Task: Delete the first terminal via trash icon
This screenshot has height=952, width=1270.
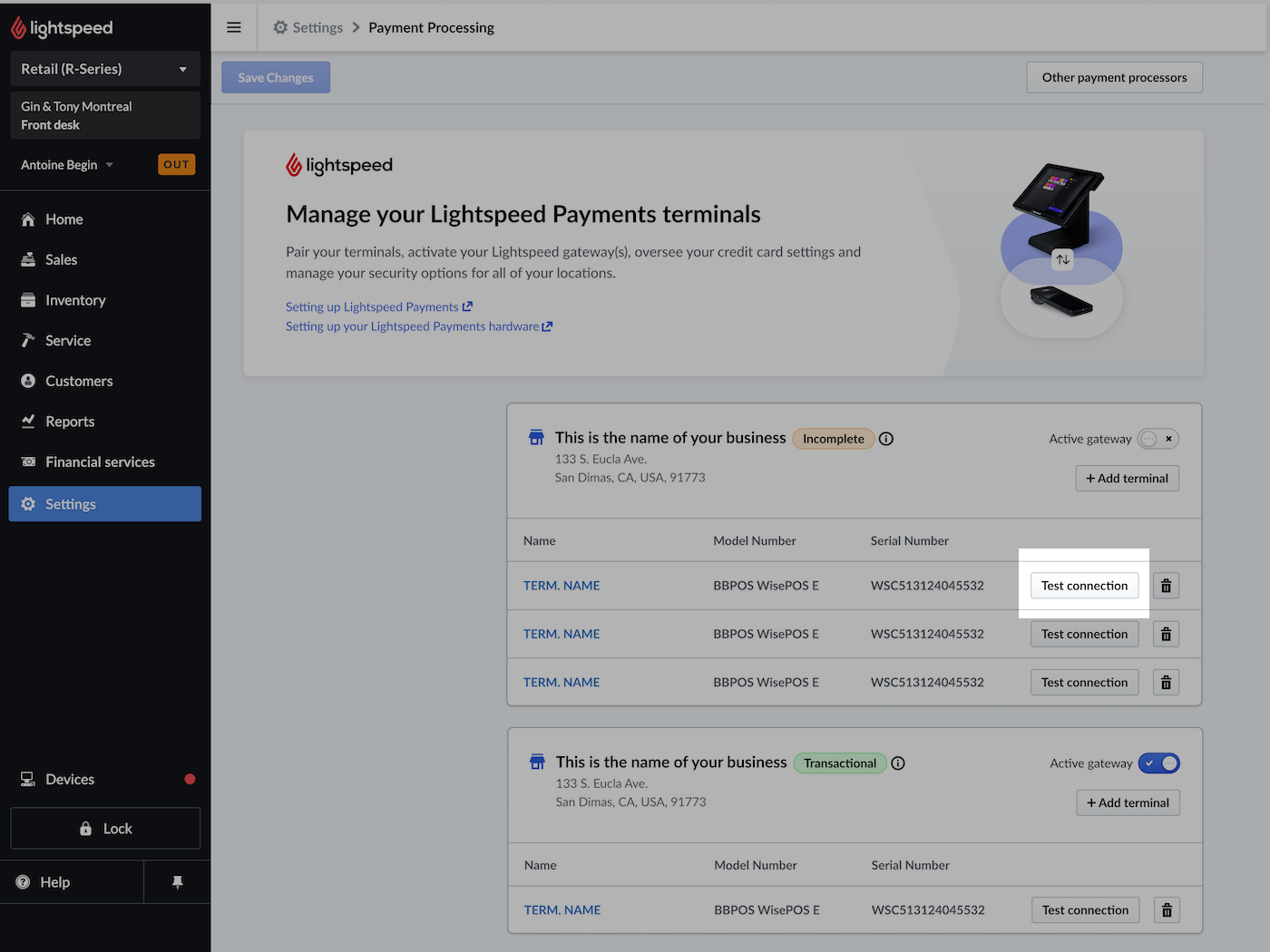Action: tap(1166, 586)
